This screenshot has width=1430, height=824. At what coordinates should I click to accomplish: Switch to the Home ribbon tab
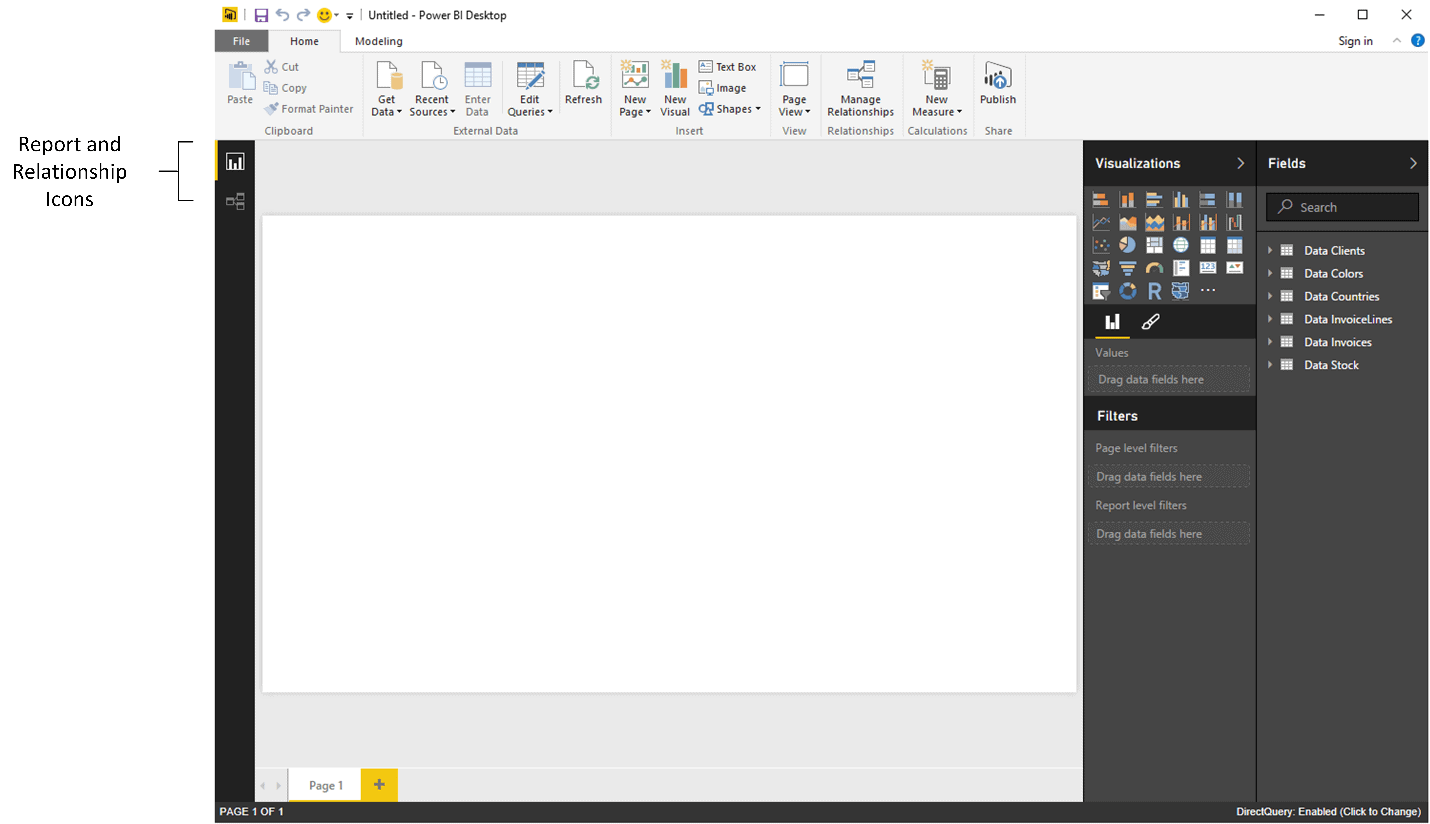304,41
